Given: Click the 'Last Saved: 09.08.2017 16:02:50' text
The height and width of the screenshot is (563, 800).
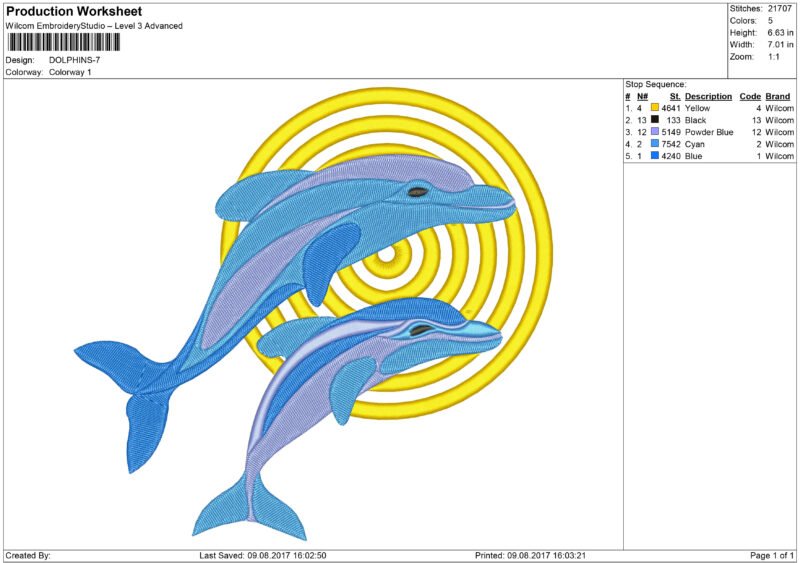Looking at the screenshot, I should tap(263, 555).
